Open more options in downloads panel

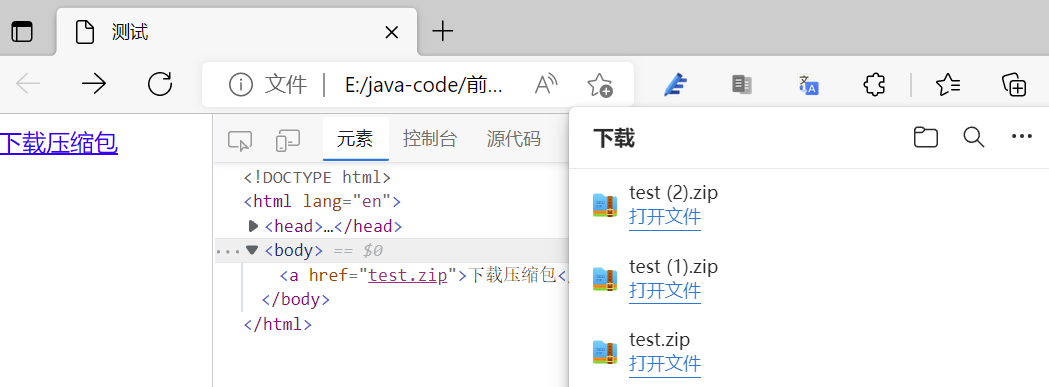[x=1022, y=137]
